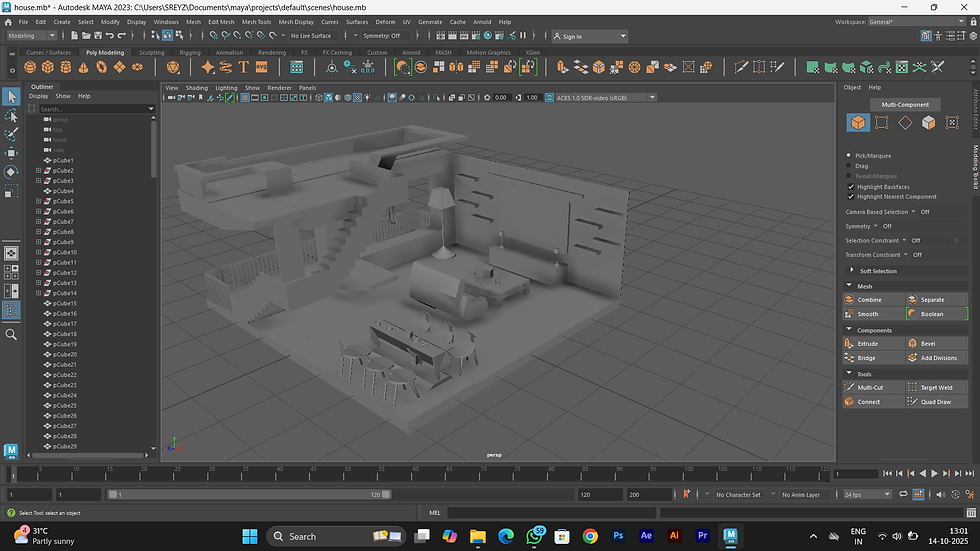
Task: Create a polygon sphere from shelf
Action: (30, 67)
